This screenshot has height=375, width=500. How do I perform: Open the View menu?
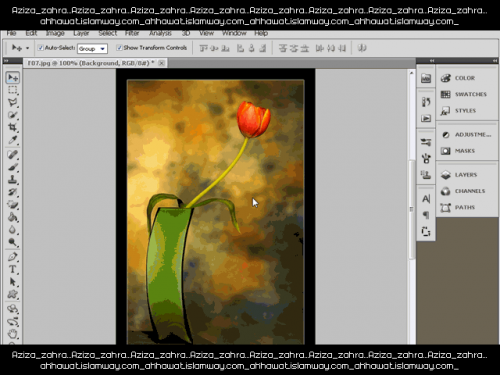click(206, 33)
